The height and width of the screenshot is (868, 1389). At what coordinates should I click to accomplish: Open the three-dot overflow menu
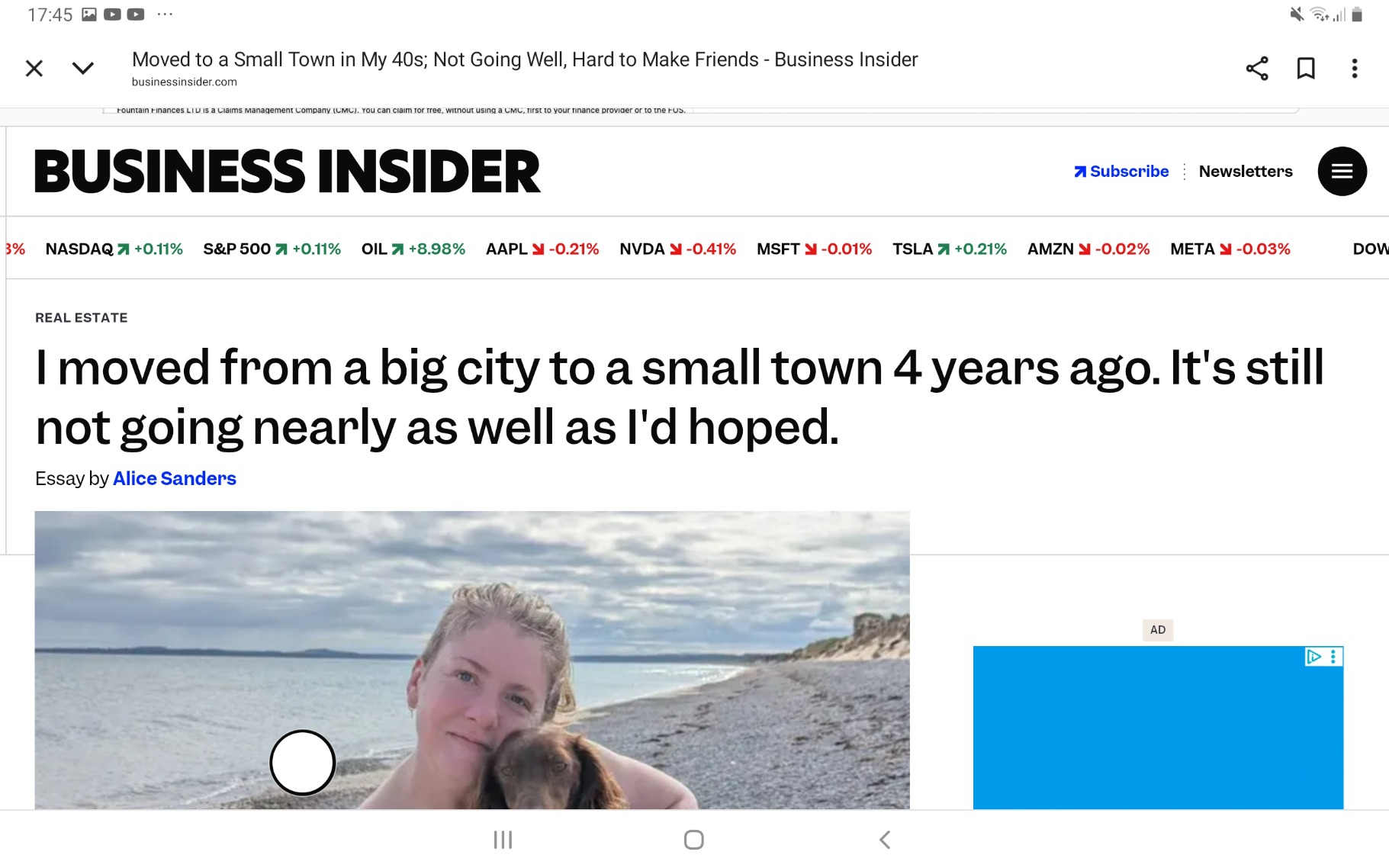tap(1355, 69)
